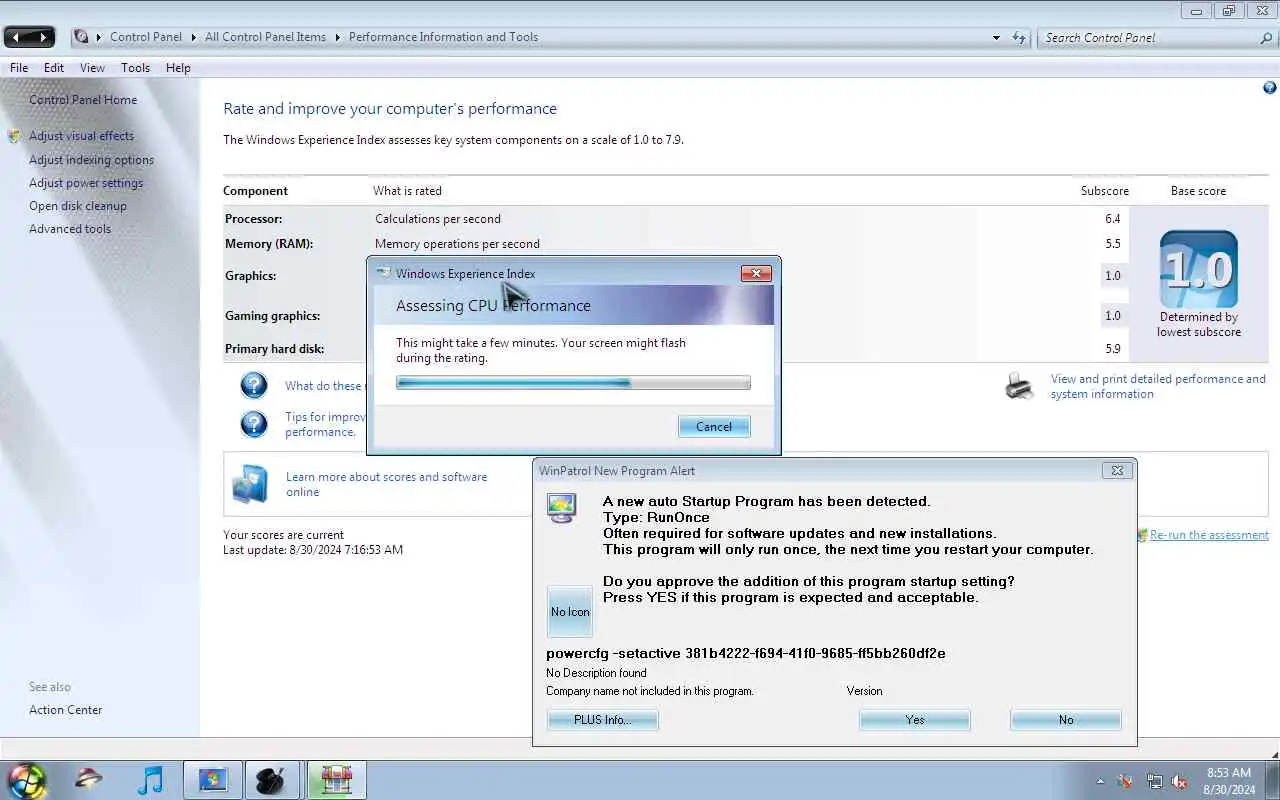The height and width of the screenshot is (800, 1280).
Task: Click the No Icon placeholder in WinPatrol alert
Action: point(570,612)
